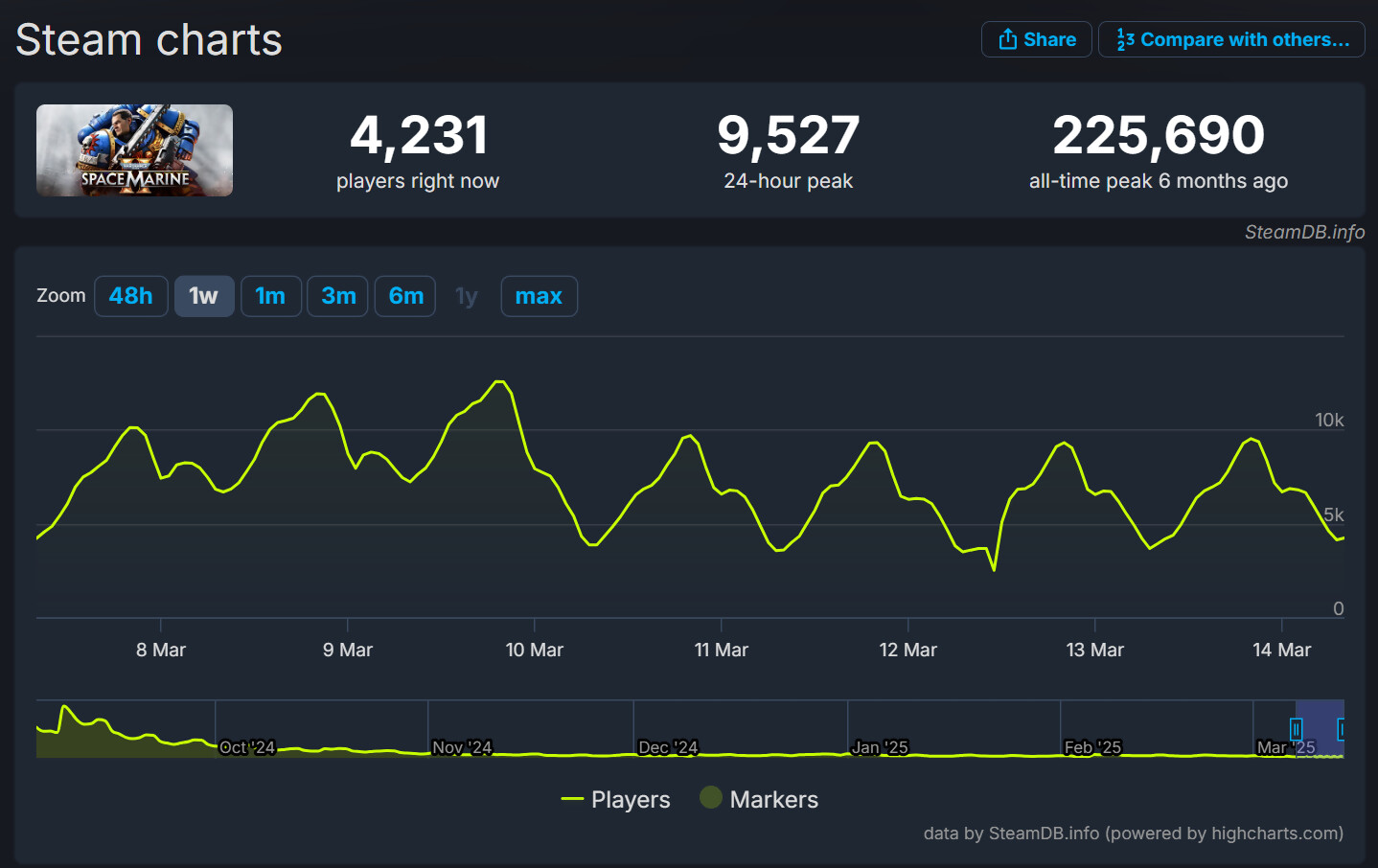Screen dimensions: 1378x868
Task: Switch zoom to 1m
Action: point(271,296)
